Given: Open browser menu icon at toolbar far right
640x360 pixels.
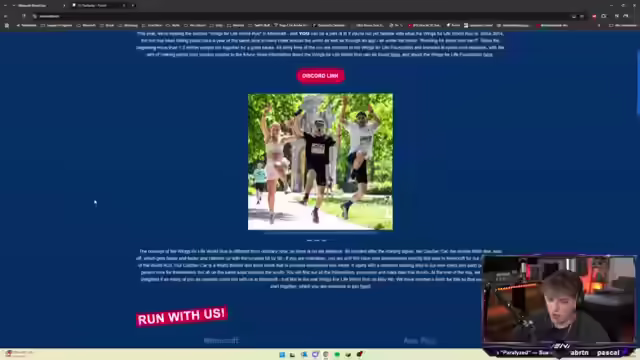Looking at the screenshot, I should pos(626,16).
